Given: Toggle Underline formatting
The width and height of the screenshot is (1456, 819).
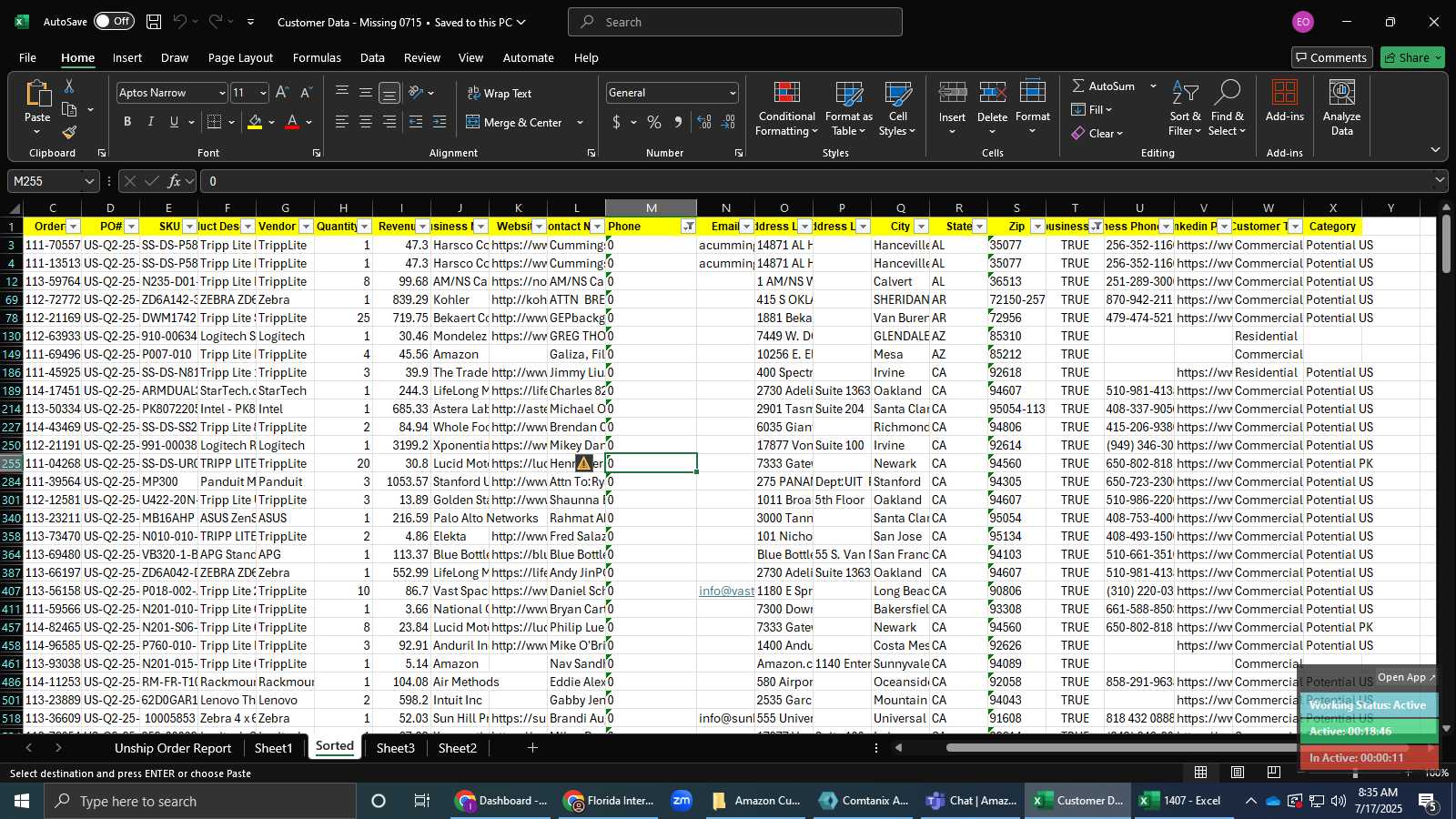Looking at the screenshot, I should point(174,122).
